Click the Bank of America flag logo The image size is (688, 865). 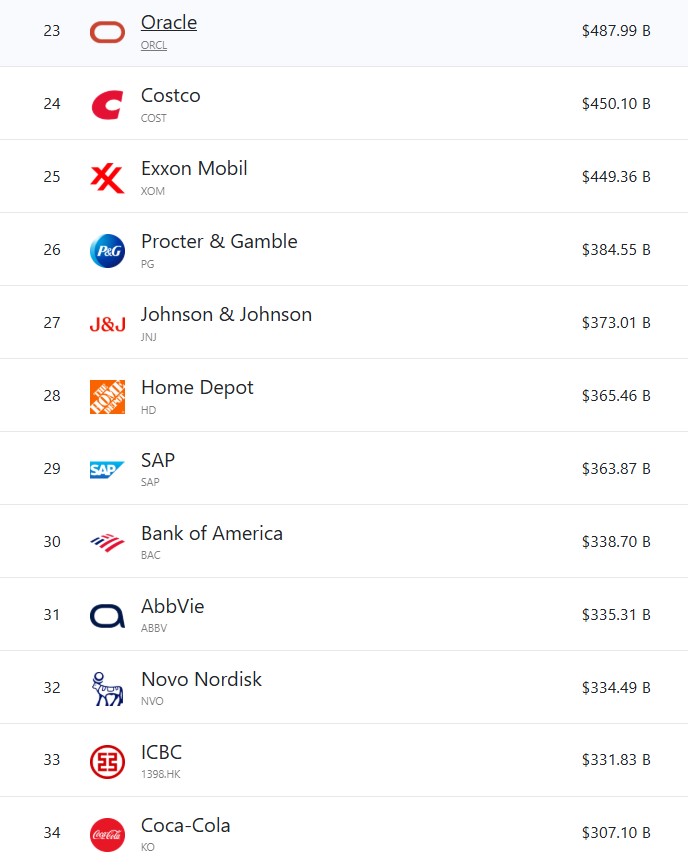click(107, 543)
